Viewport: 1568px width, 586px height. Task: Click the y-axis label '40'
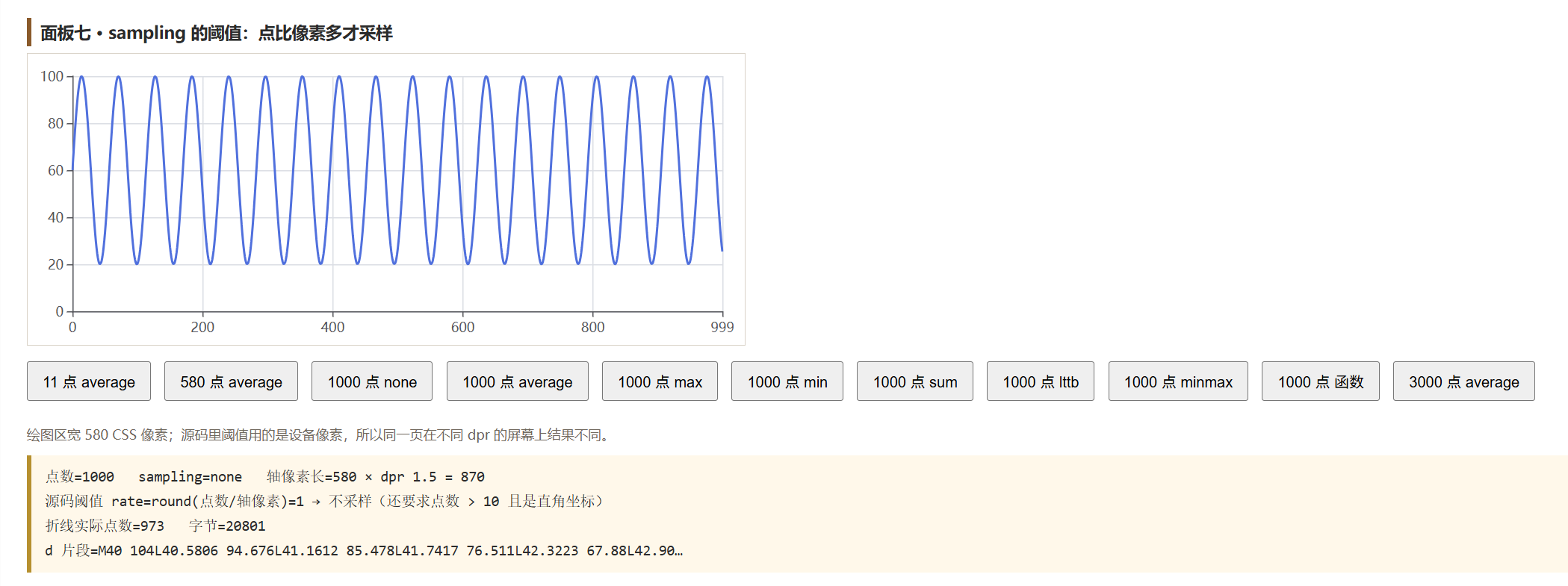pyautogui.click(x=55, y=217)
